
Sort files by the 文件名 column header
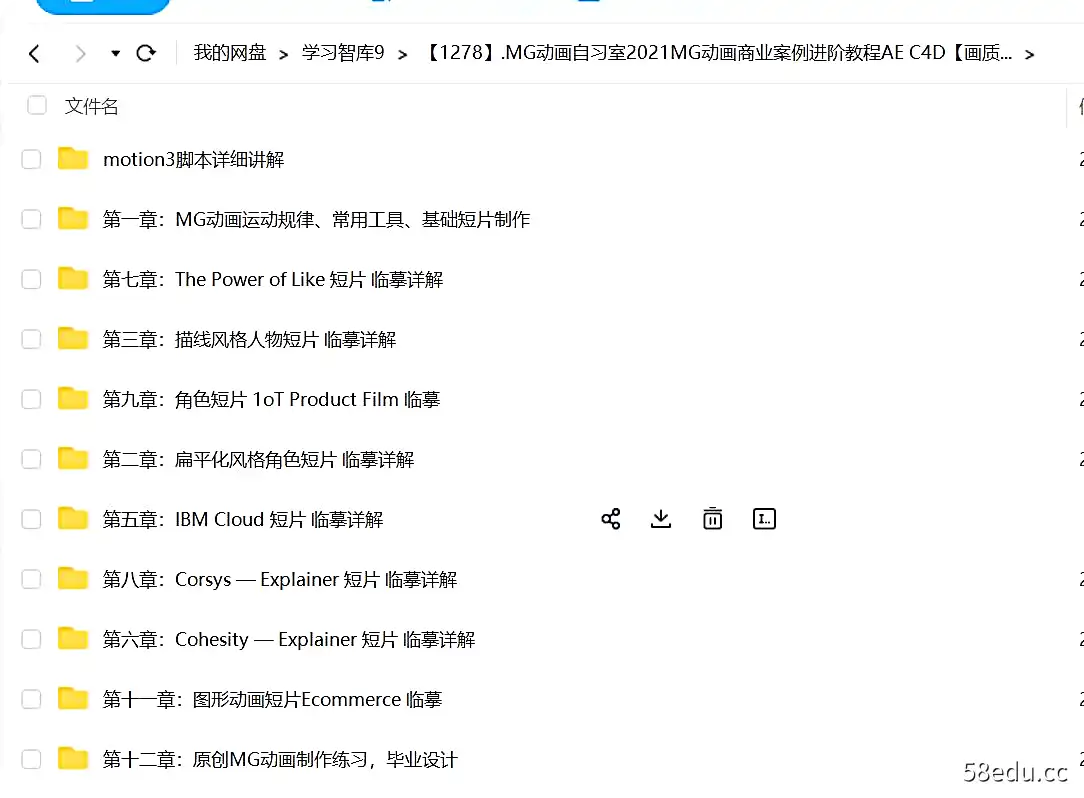point(91,105)
